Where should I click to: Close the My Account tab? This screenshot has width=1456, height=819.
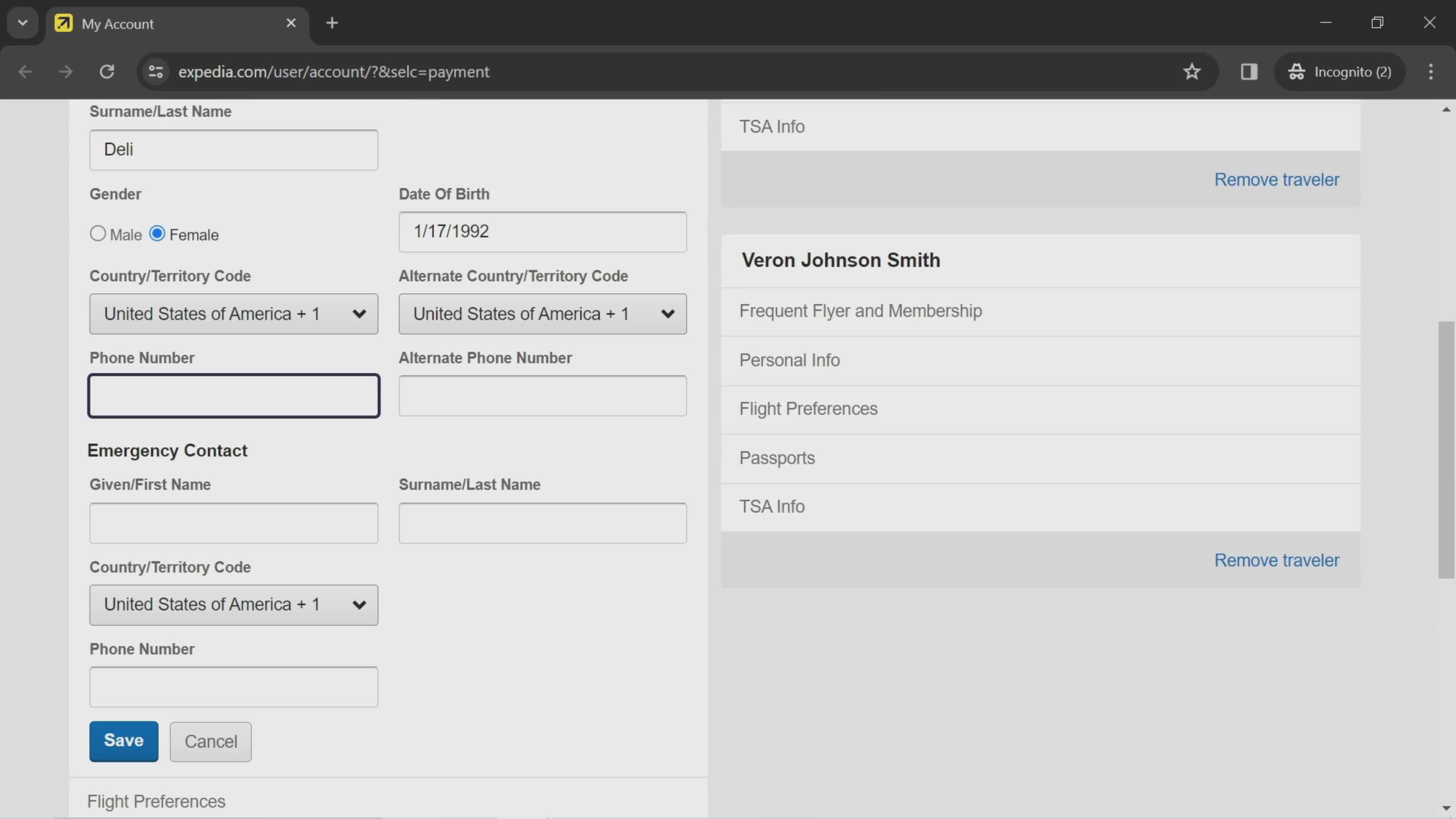[291, 23]
